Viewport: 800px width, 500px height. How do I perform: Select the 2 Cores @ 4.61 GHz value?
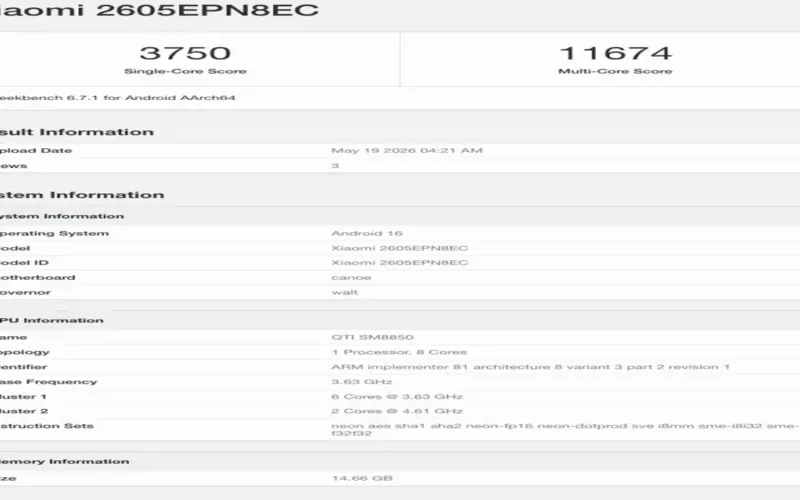(397, 411)
